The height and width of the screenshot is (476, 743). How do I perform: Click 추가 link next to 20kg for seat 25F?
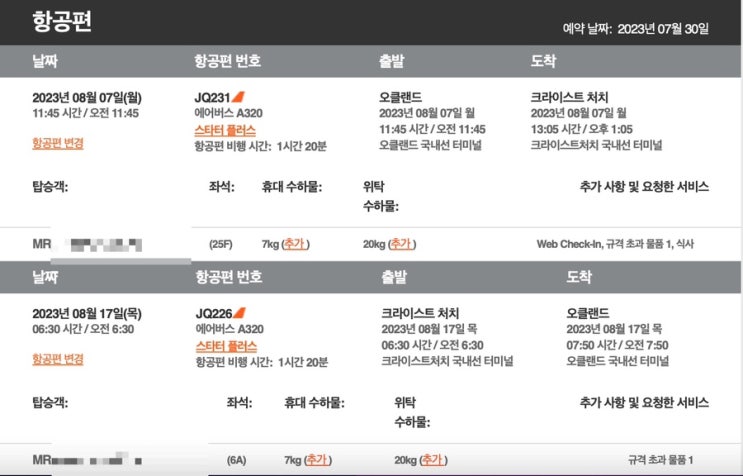coord(401,244)
